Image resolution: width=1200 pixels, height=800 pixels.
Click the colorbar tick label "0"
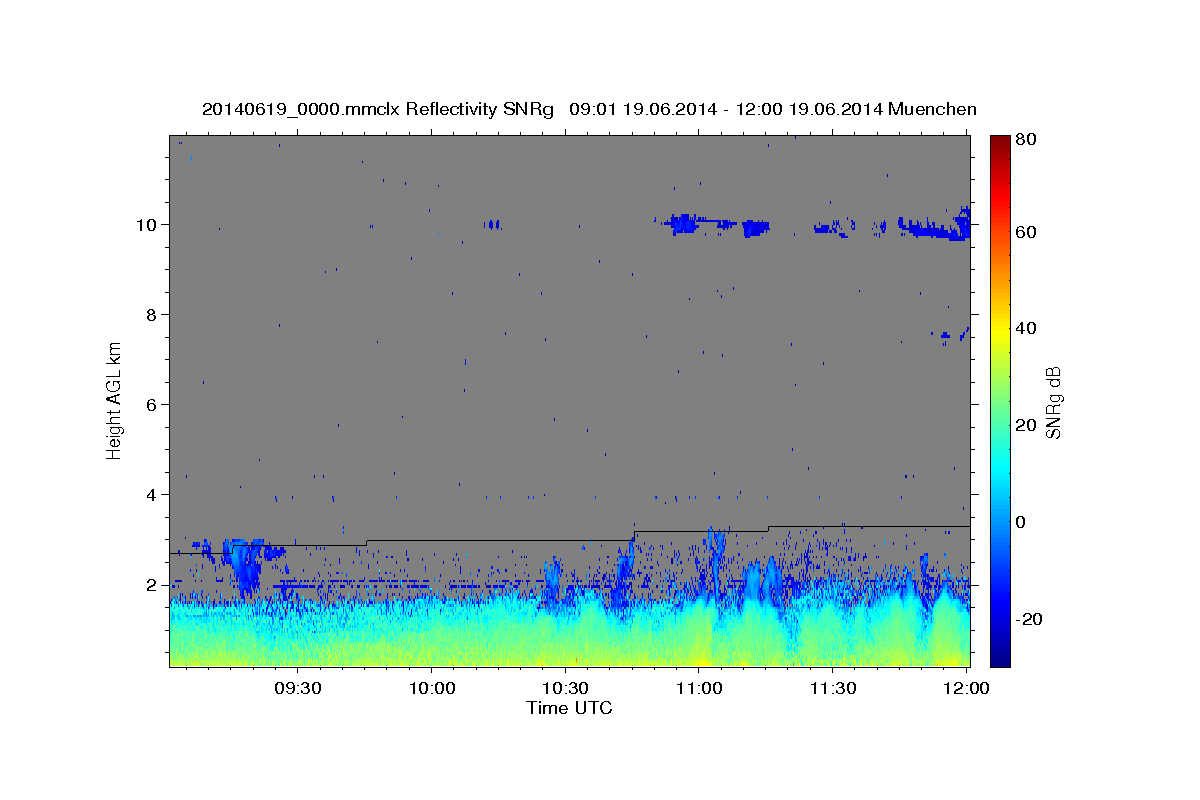tap(1021, 522)
